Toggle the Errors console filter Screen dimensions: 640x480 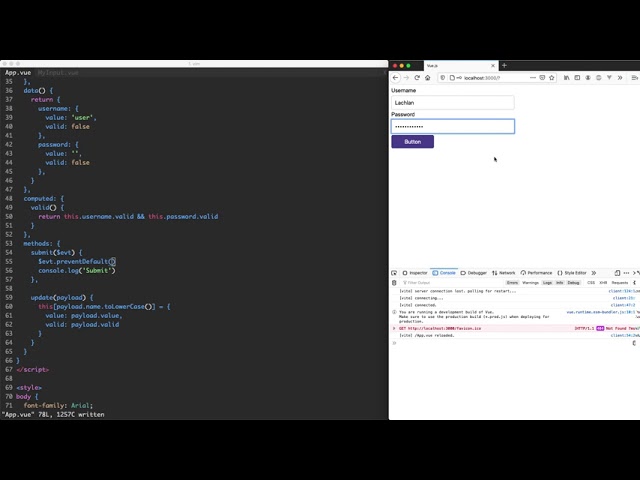[512, 282]
